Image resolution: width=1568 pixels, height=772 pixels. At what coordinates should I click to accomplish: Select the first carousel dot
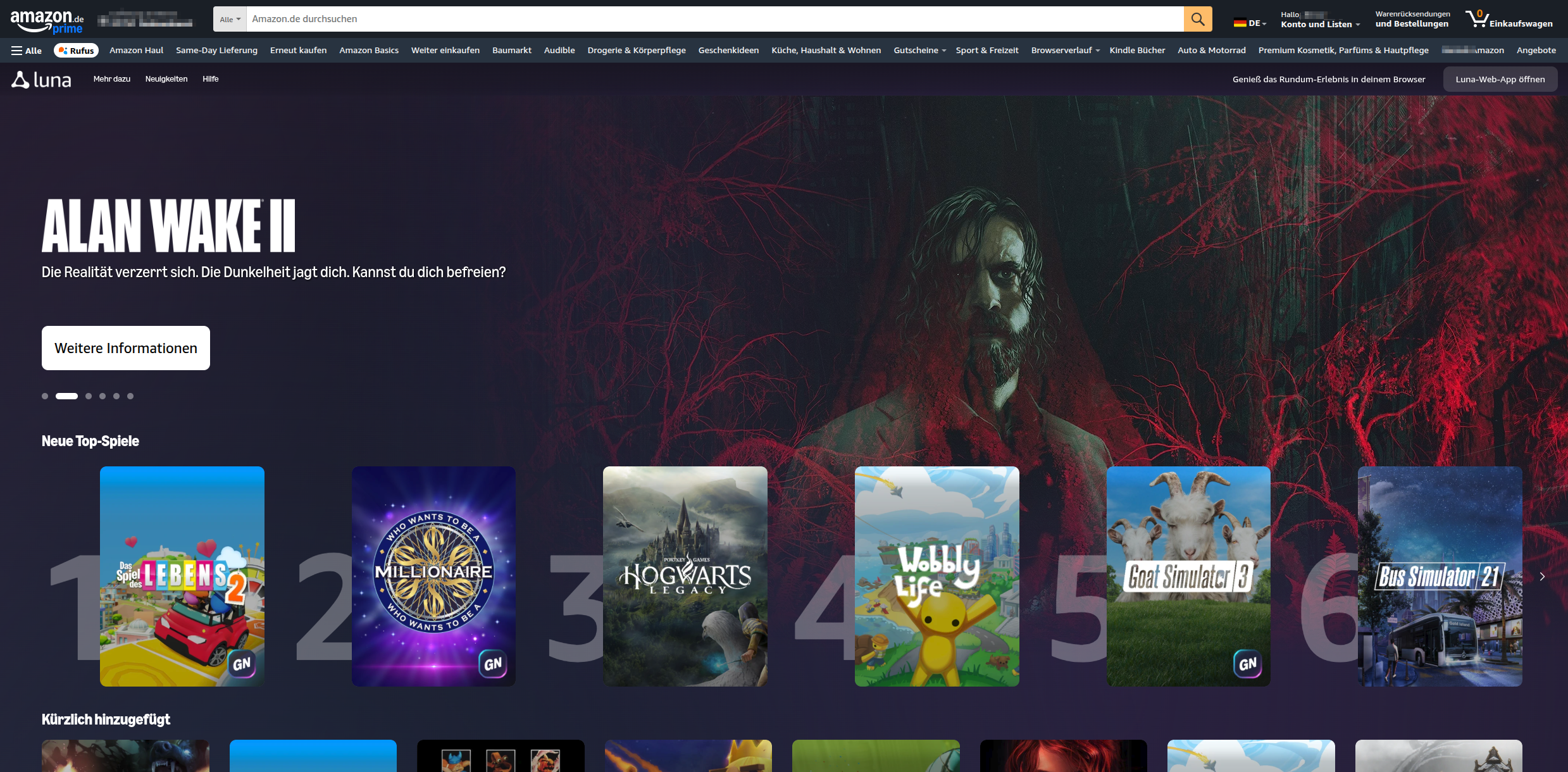tap(45, 396)
